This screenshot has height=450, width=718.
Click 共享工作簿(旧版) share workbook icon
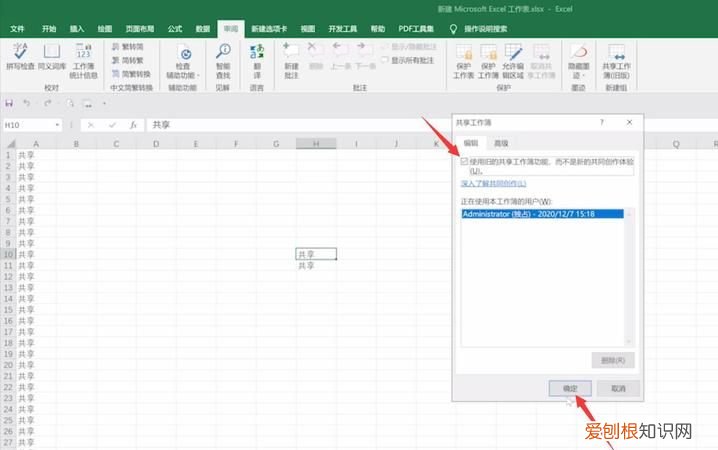[x=616, y=61]
